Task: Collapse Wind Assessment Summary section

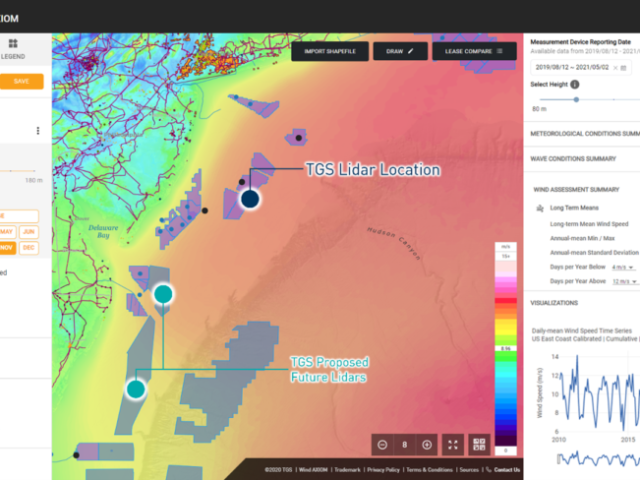Action: click(x=576, y=190)
